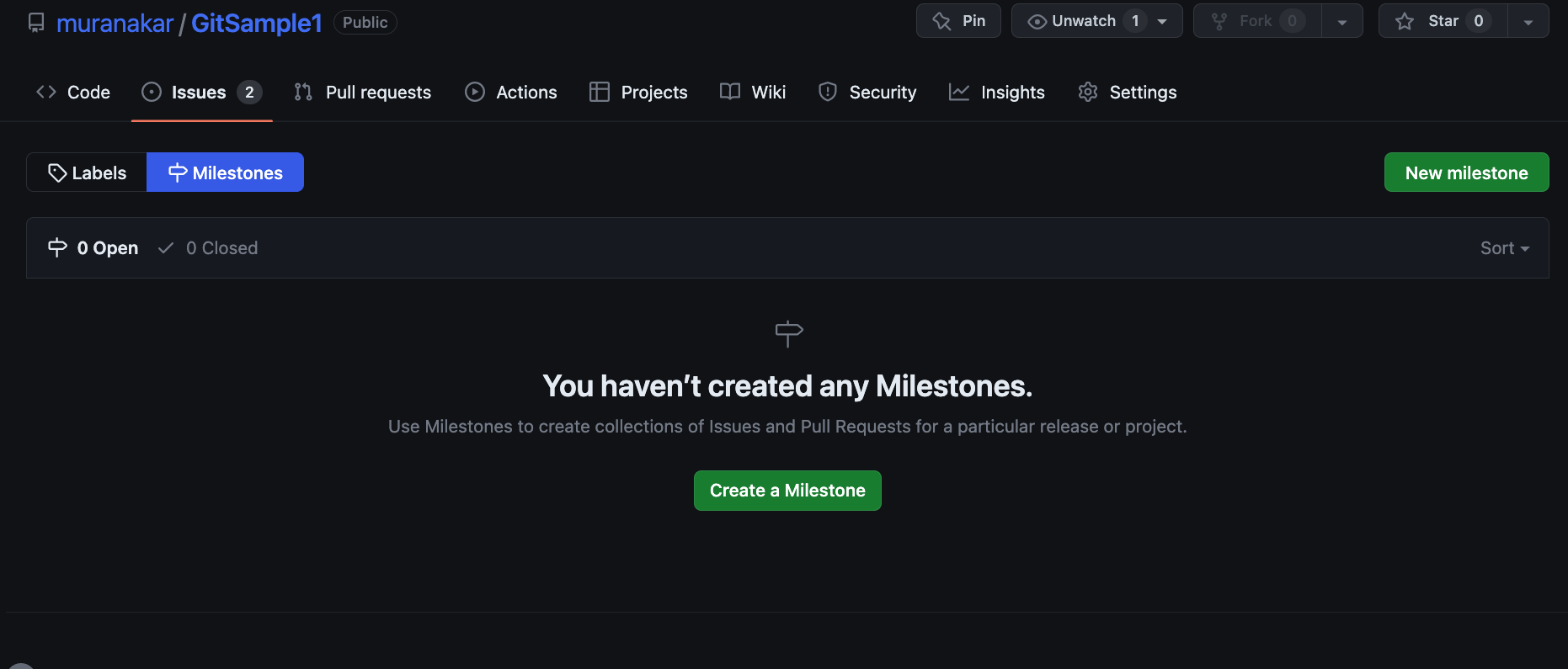The image size is (1568, 669).
Task: Click the Issues circle-dot icon
Action: coord(152,92)
